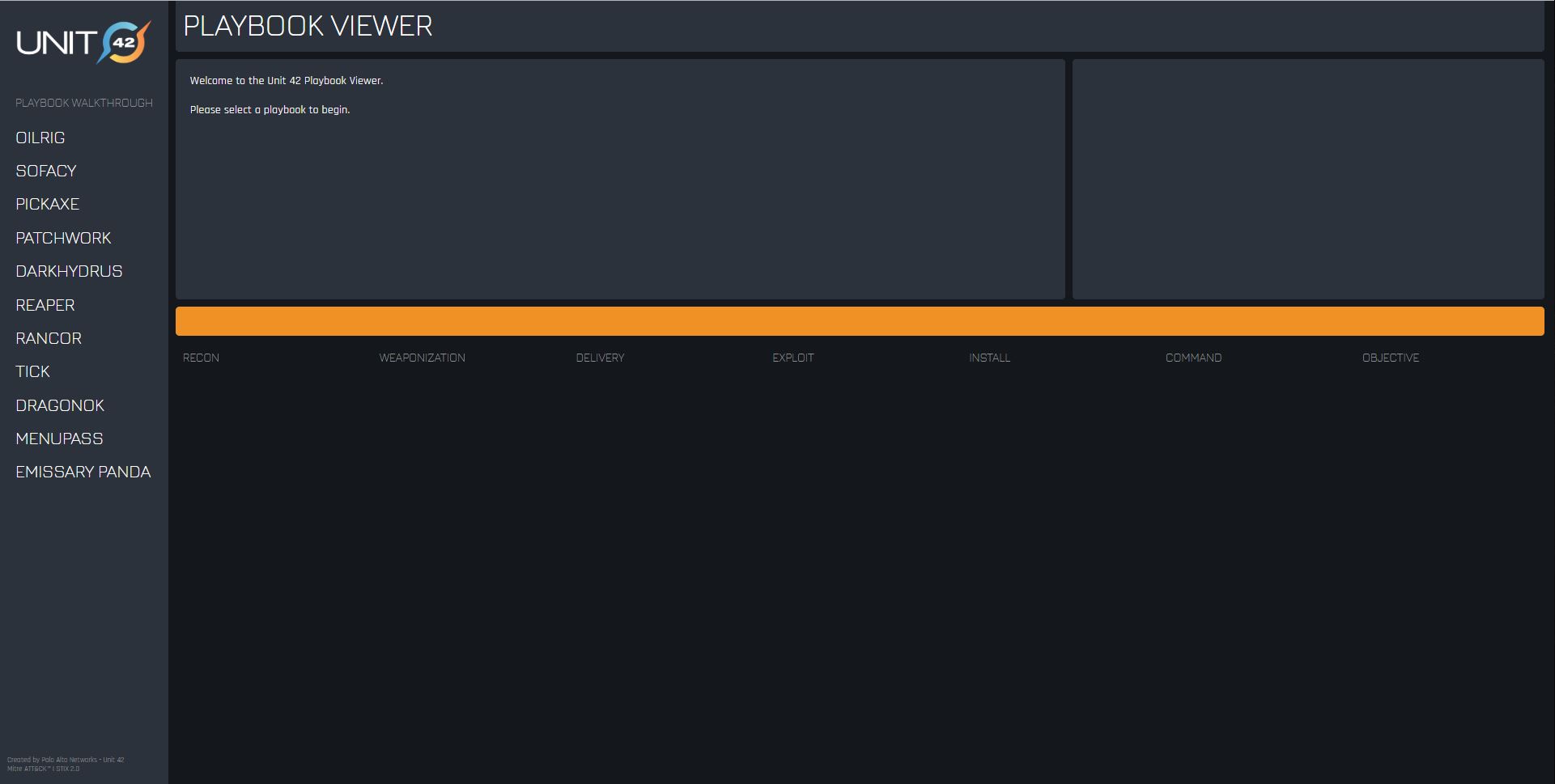Select the PICKAXE playbook
Image resolution: width=1555 pixels, height=784 pixels.
click(x=48, y=204)
